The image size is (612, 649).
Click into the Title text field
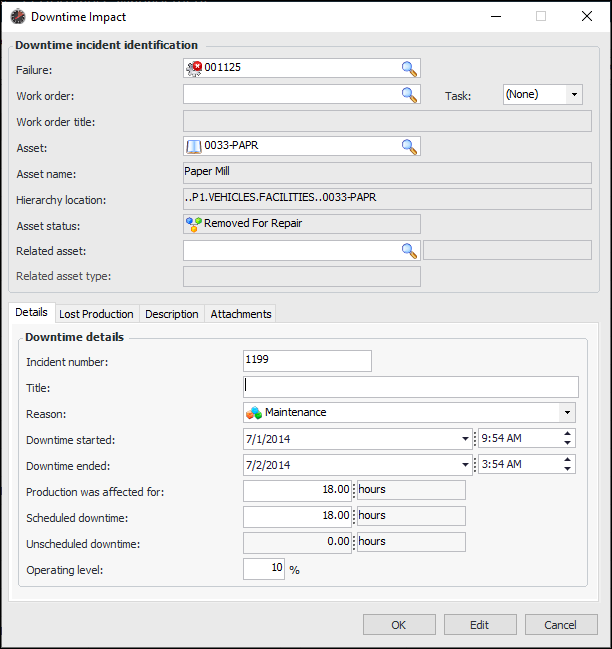410,387
